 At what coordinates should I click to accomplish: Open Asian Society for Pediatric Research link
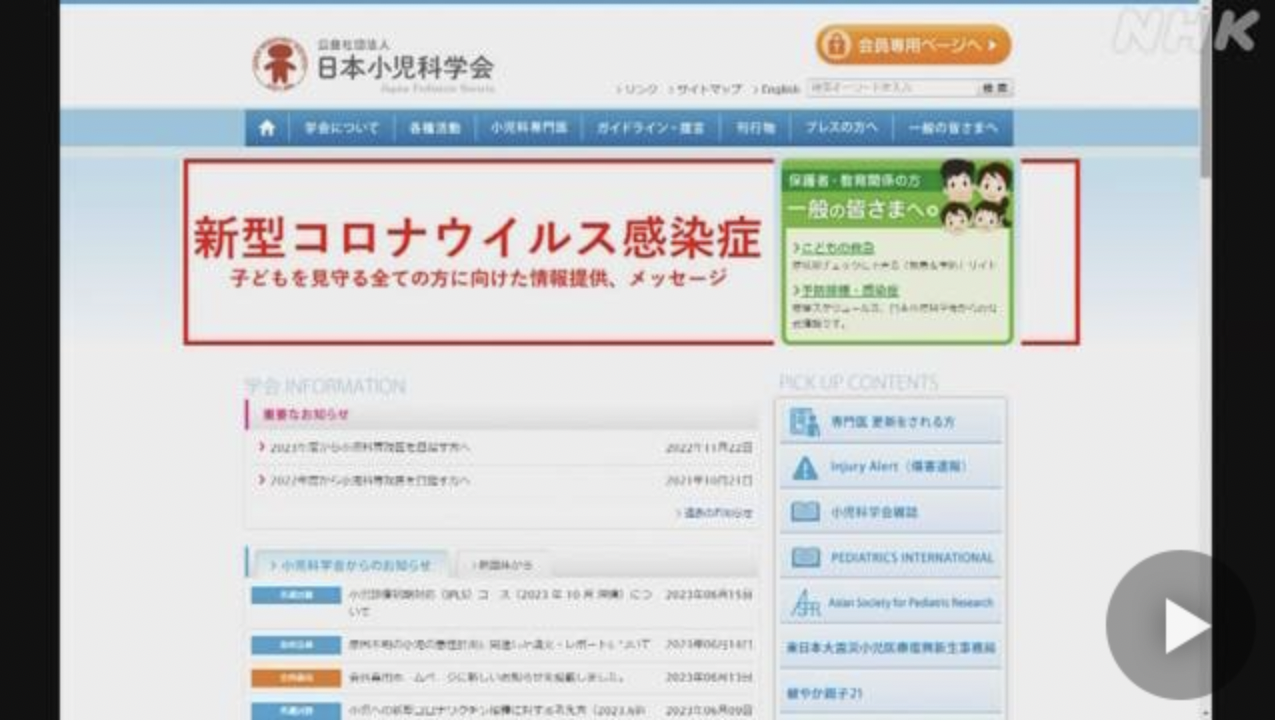(x=891, y=602)
